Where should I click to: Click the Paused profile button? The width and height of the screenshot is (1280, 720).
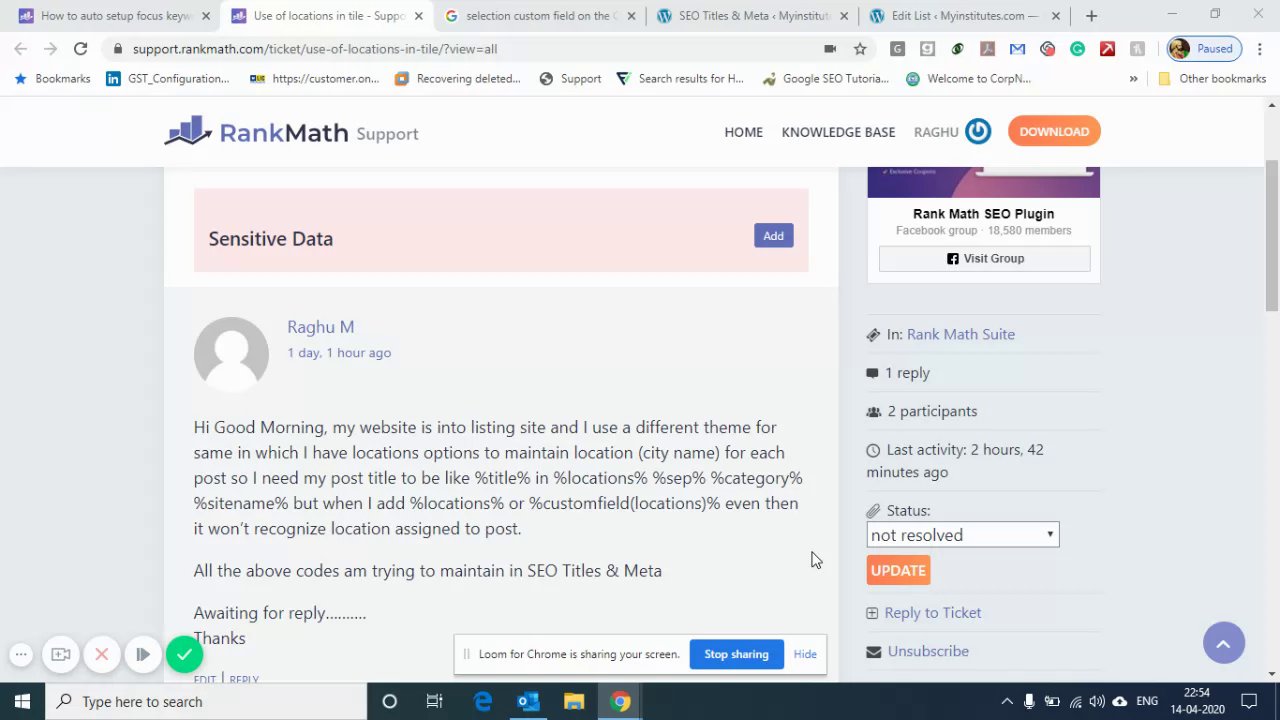pyautogui.click(x=1205, y=49)
